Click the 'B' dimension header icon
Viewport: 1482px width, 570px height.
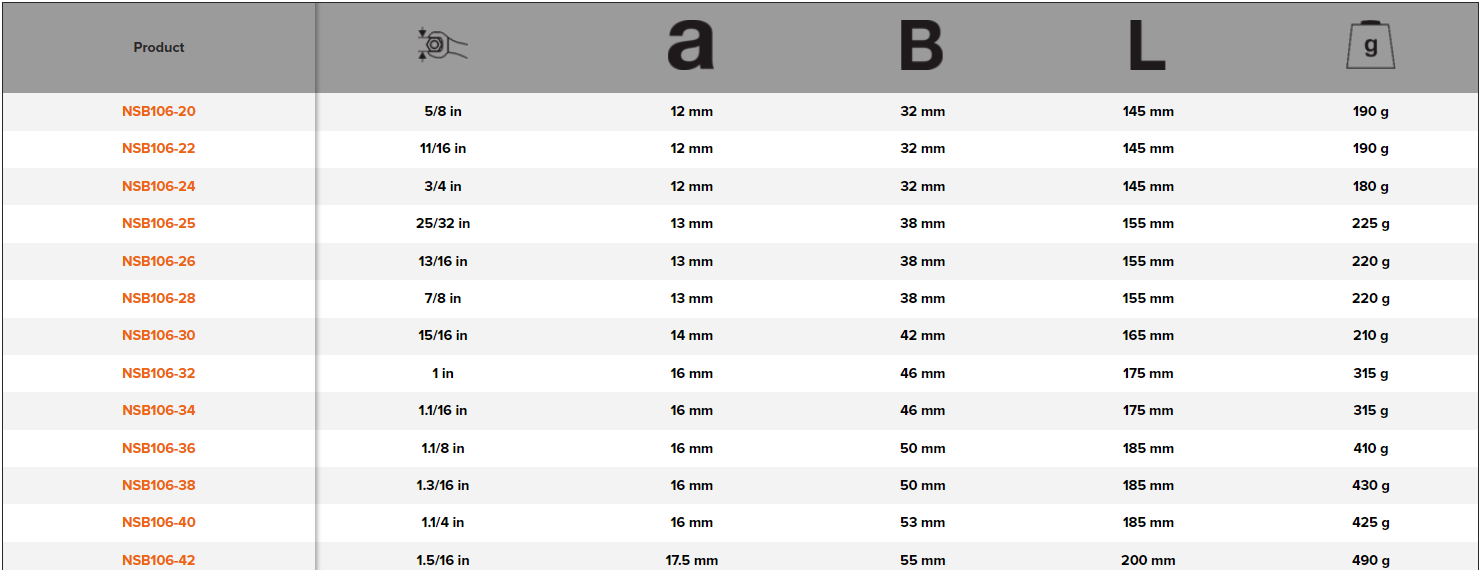point(921,47)
